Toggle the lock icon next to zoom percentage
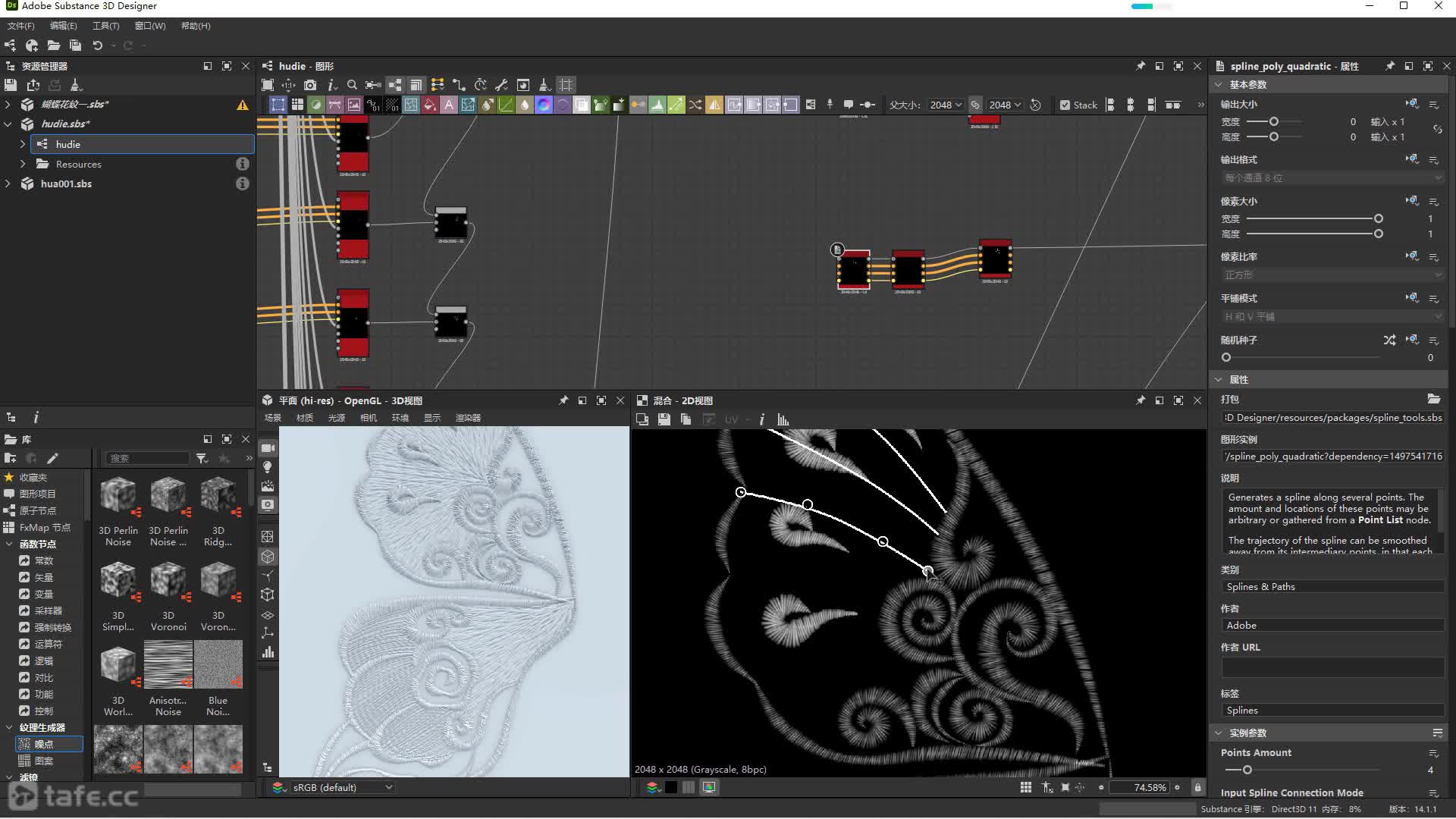Image resolution: width=1456 pixels, height=819 pixels. pyautogui.click(x=1198, y=788)
